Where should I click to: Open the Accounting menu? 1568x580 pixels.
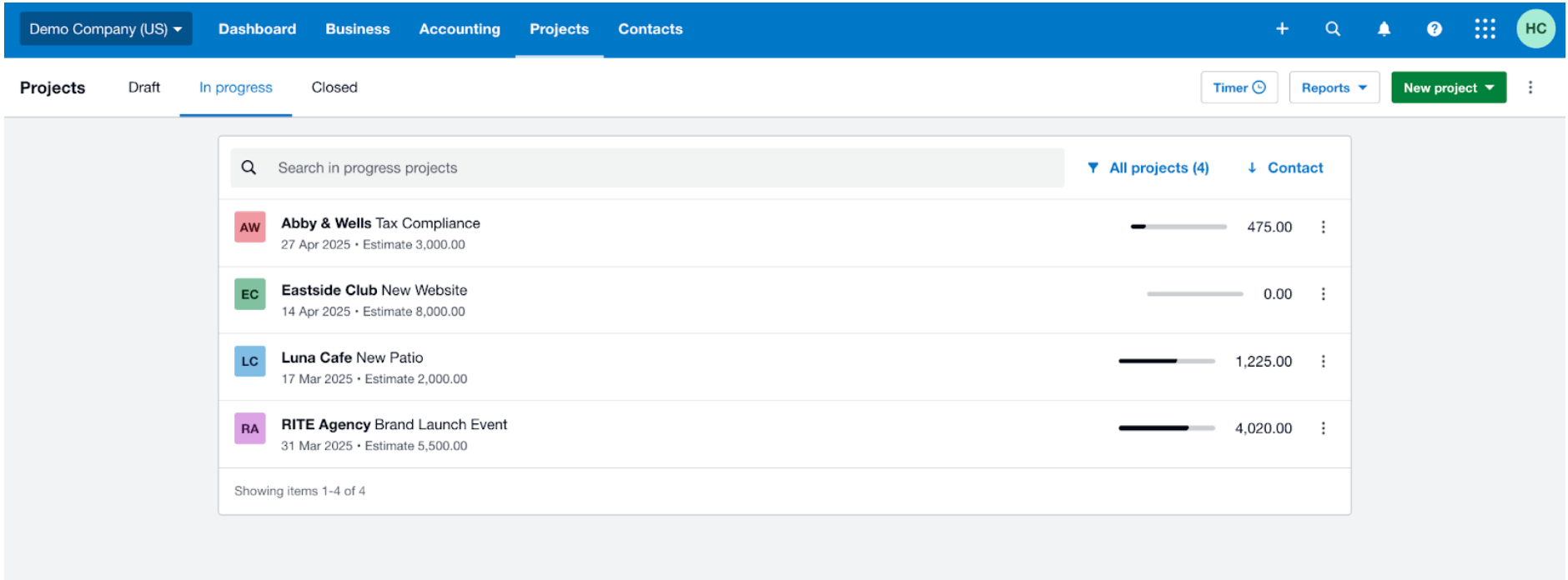460,29
